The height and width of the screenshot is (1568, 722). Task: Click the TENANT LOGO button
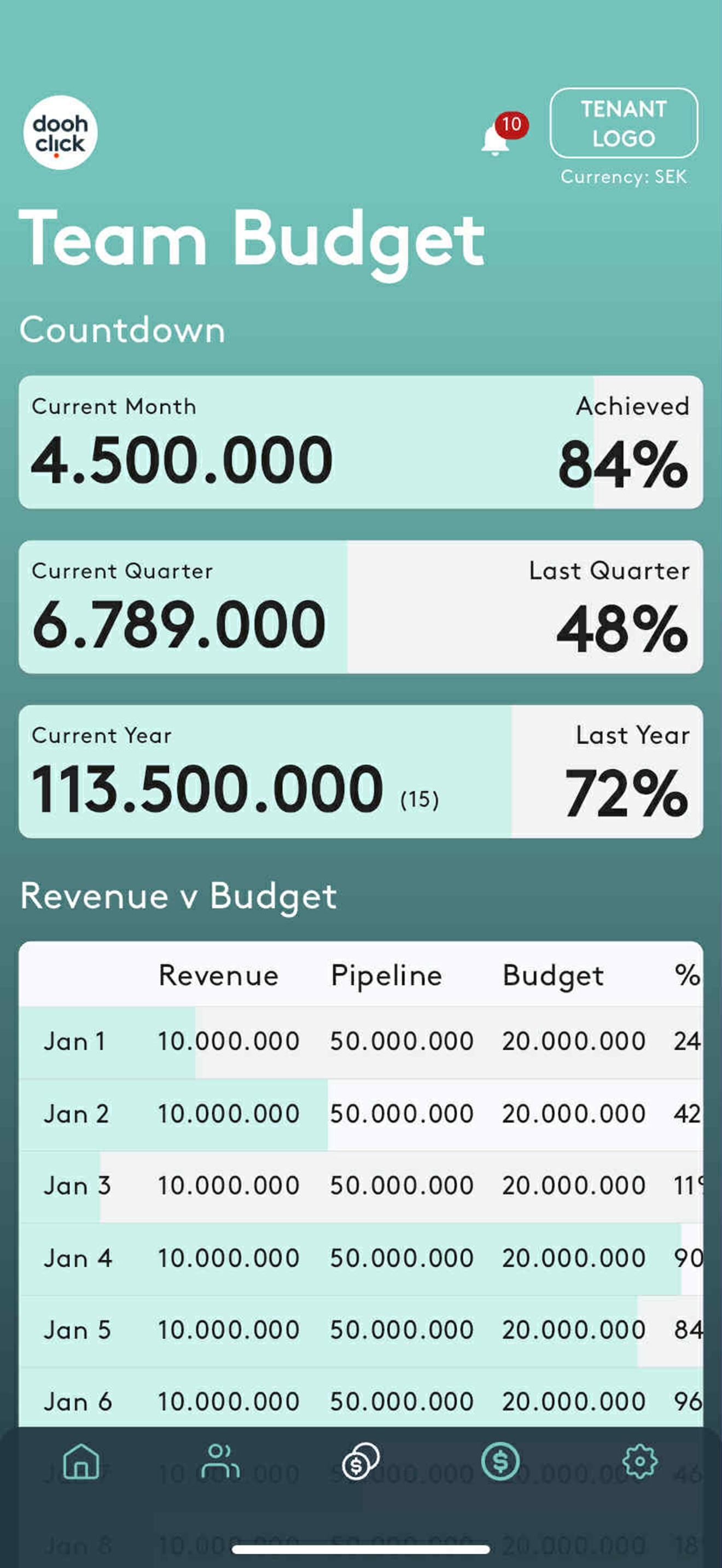624,124
